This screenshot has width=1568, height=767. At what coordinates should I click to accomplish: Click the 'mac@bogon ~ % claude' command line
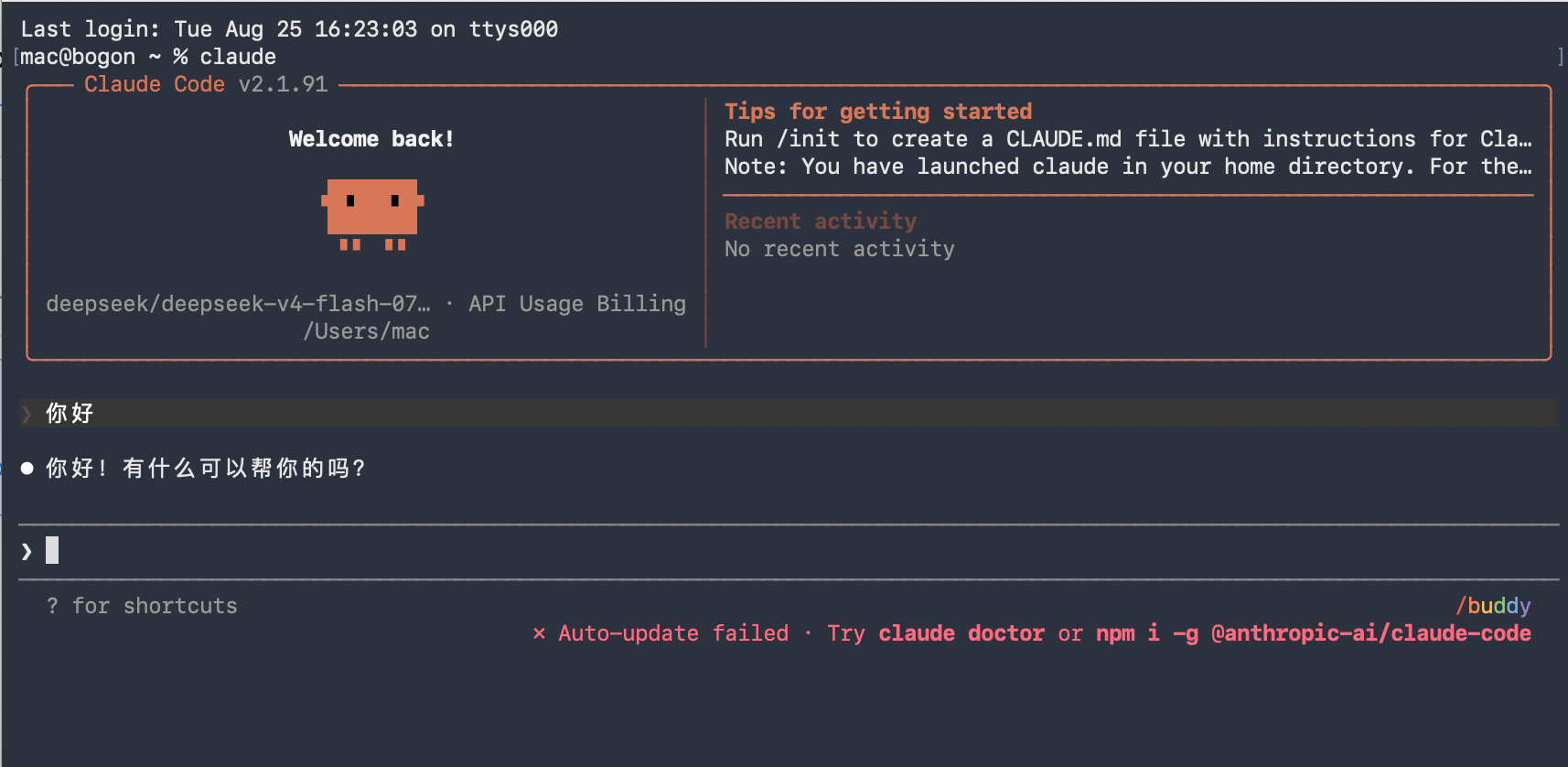(148, 57)
